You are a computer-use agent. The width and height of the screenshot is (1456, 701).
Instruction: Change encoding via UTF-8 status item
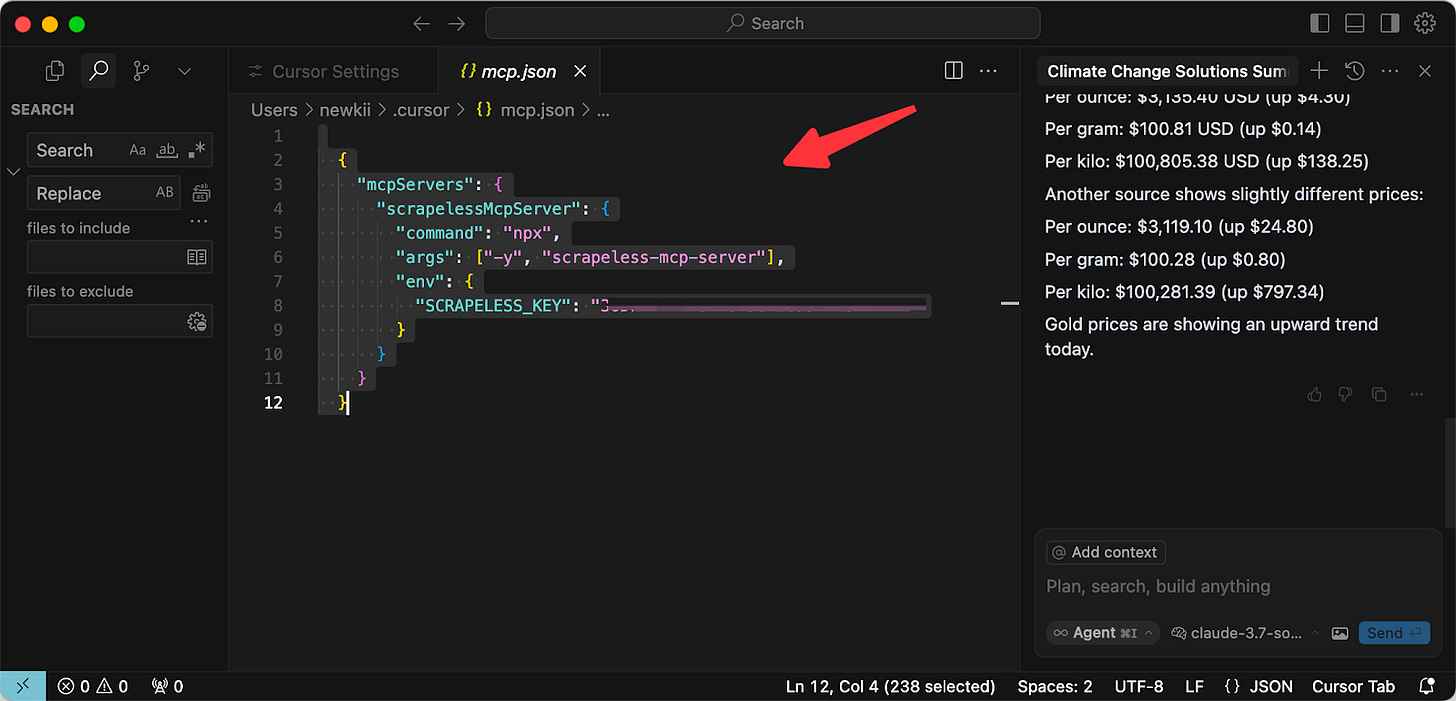coord(1138,686)
